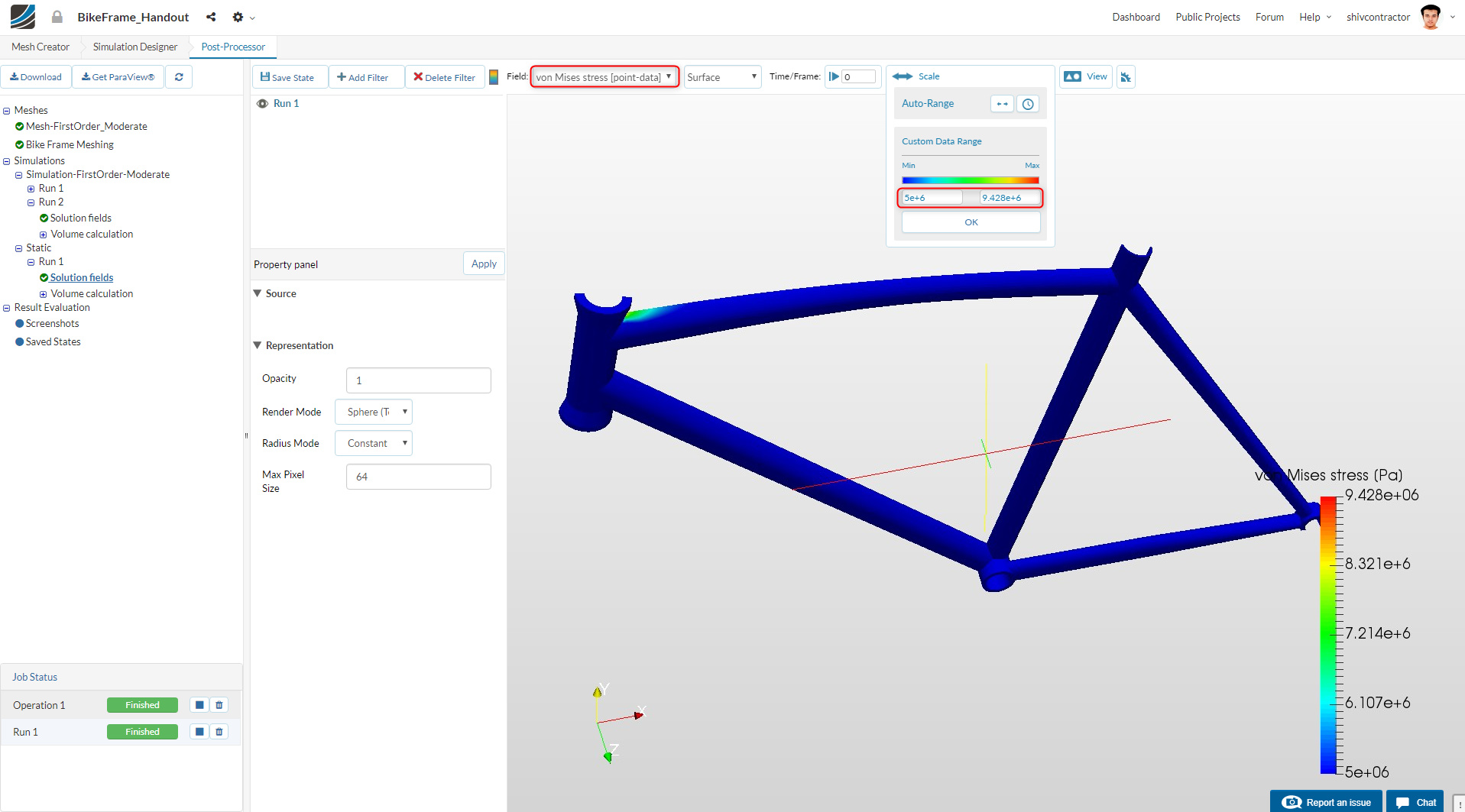Open the underlined Solution fields under Static
The height and width of the screenshot is (812, 1465).
(82, 278)
